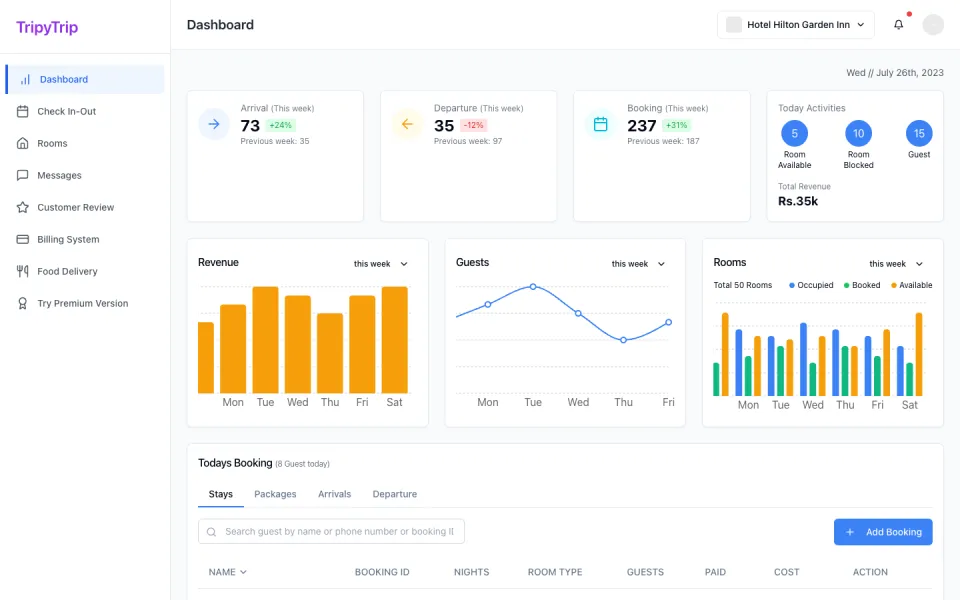
Task: Click the GUESTS column header
Action: click(x=645, y=572)
